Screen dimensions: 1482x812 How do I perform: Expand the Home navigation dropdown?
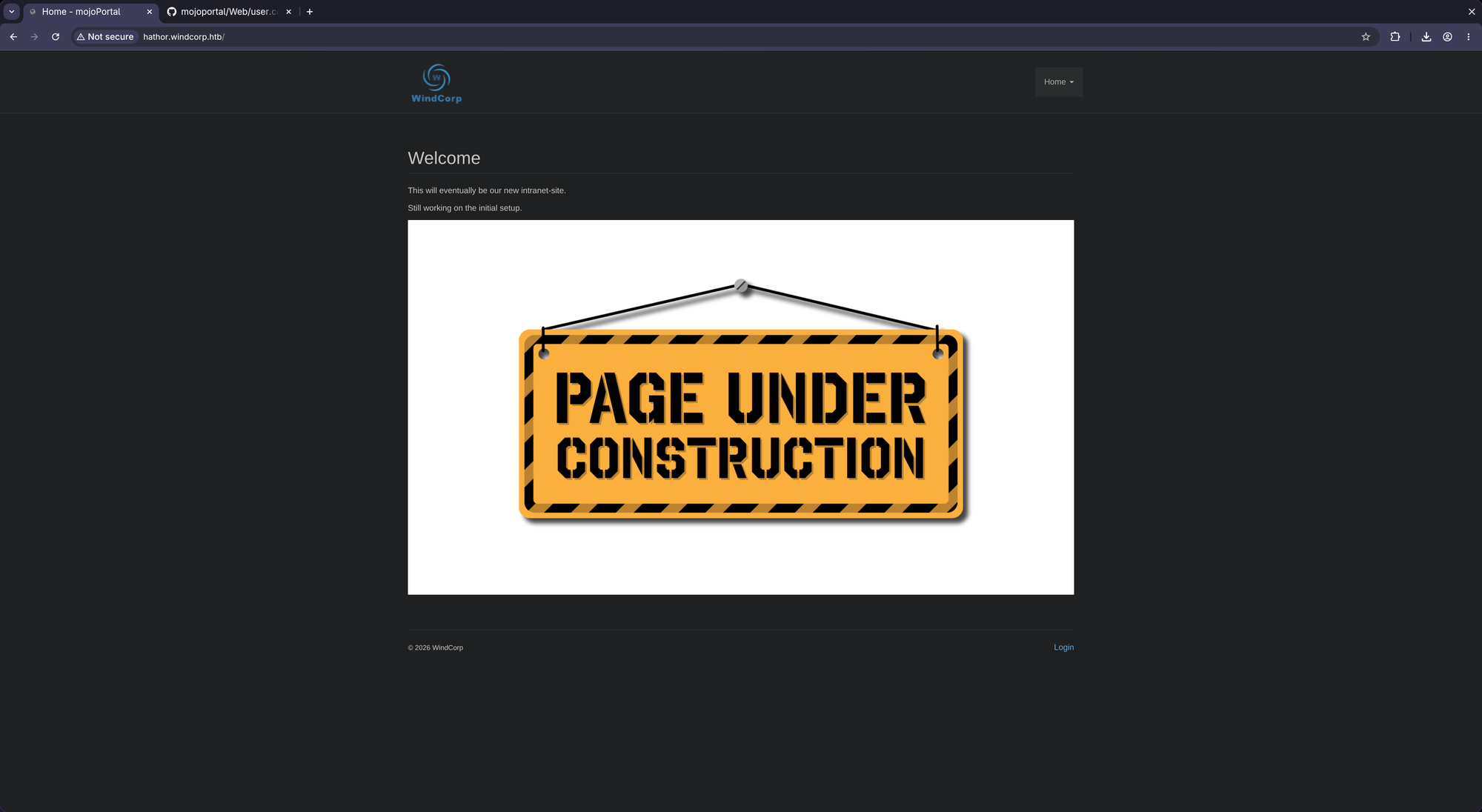1059,82
